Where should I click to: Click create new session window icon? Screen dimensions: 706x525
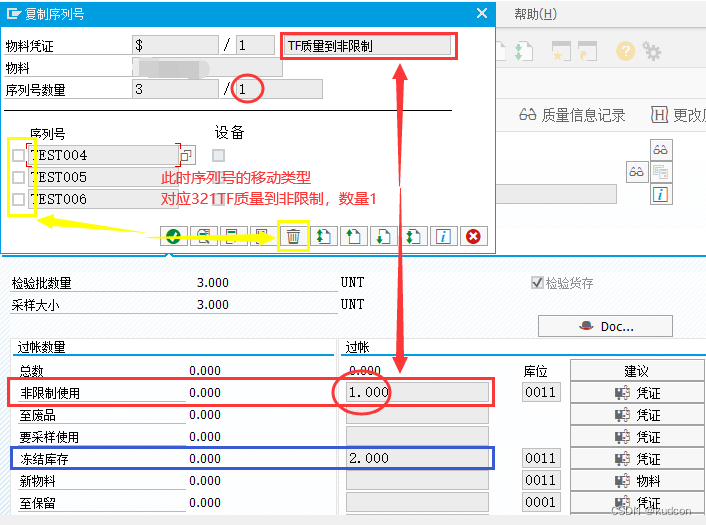point(561,51)
